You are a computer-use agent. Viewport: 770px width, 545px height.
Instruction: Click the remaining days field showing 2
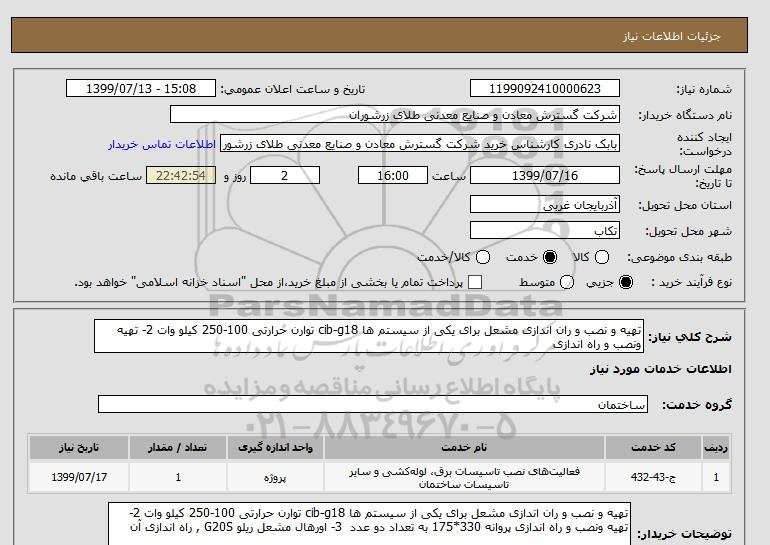pos(285,175)
